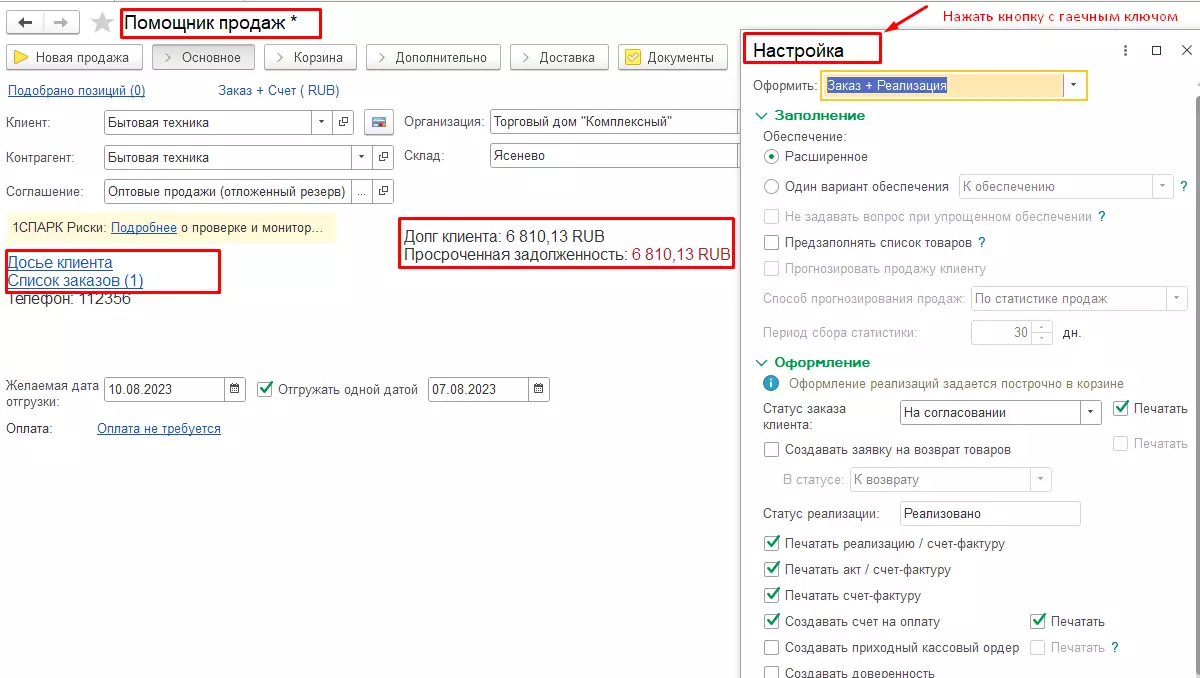Enable Предзаполнять список товаров checkbox
The height and width of the screenshot is (678, 1200).
point(771,242)
